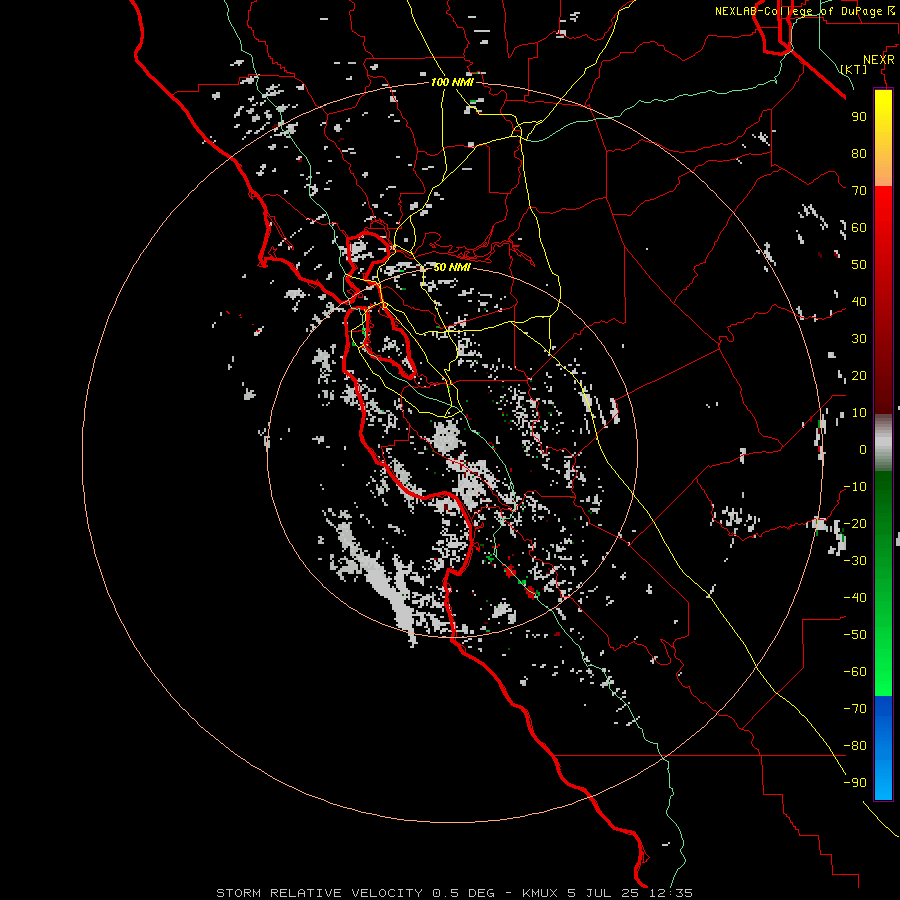The width and height of the screenshot is (900, 900).
Task: Click the 50 value on the velocity scale
Action: click(x=859, y=265)
